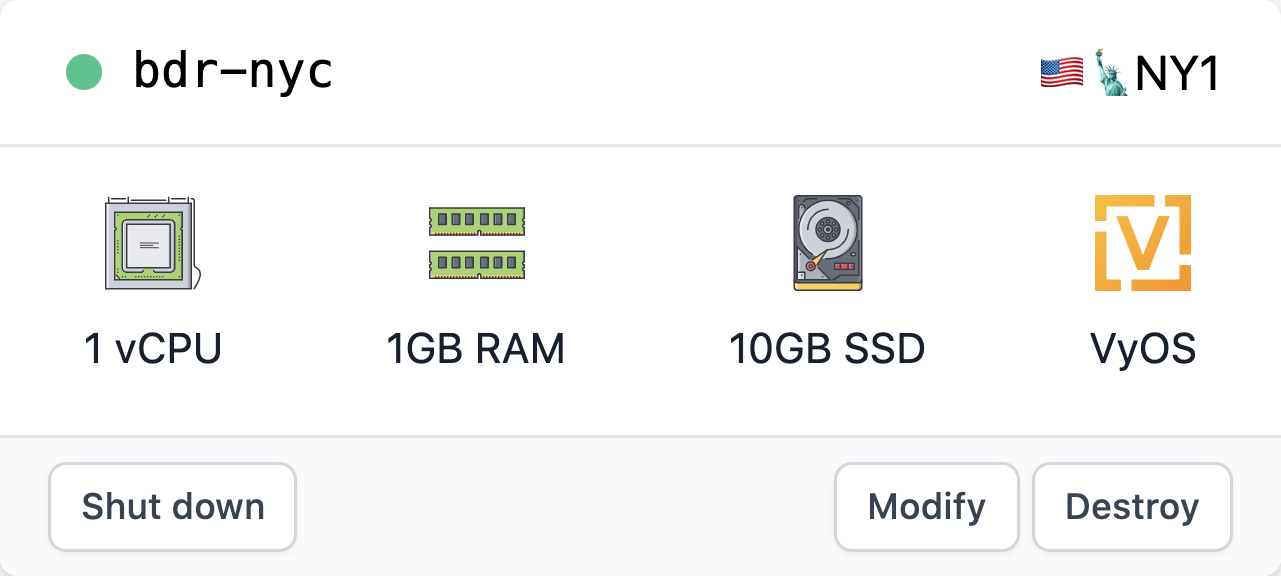The image size is (1281, 576).
Task: Click the CPU chip icon
Action: [x=150, y=243]
